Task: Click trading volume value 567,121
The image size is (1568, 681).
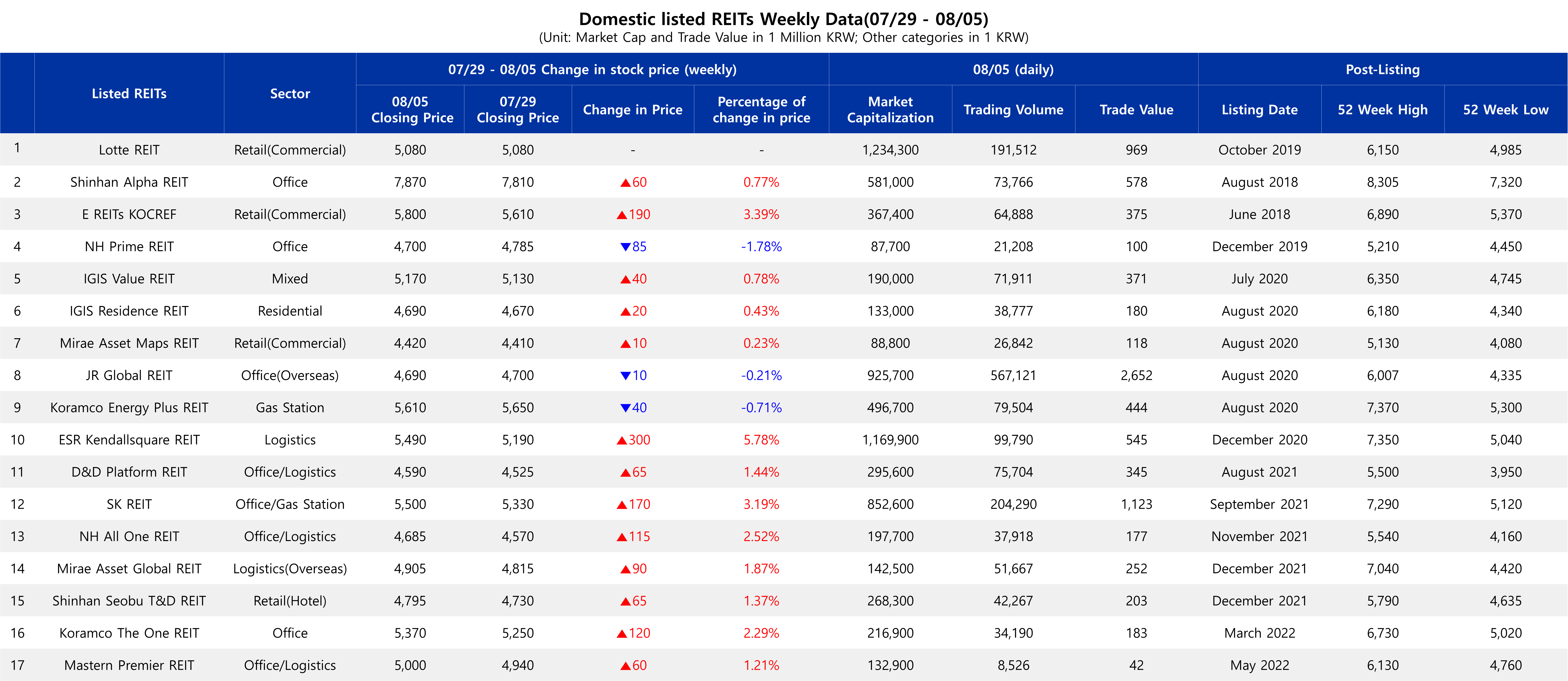Action: click(x=1013, y=375)
